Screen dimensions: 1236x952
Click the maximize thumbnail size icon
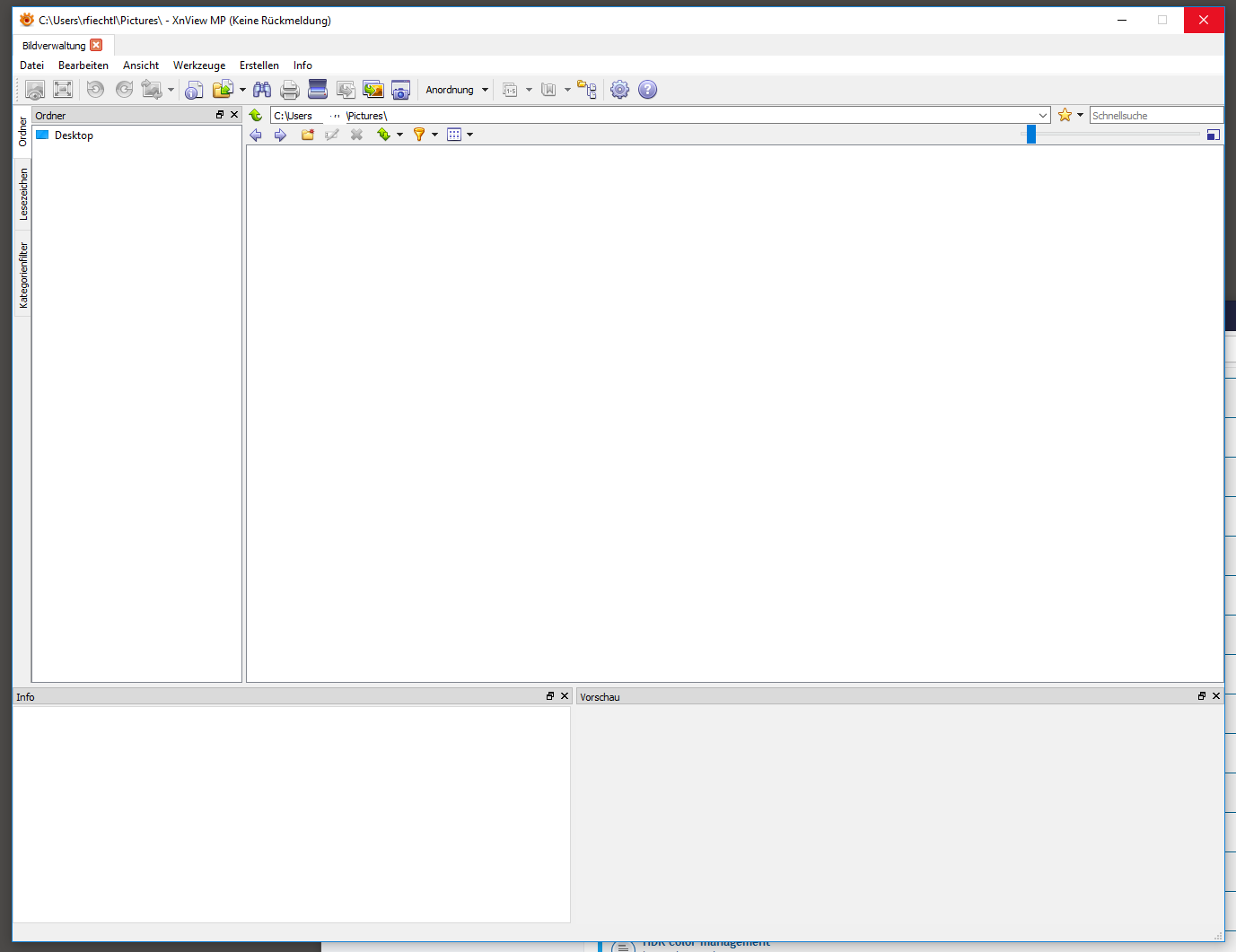[1214, 135]
